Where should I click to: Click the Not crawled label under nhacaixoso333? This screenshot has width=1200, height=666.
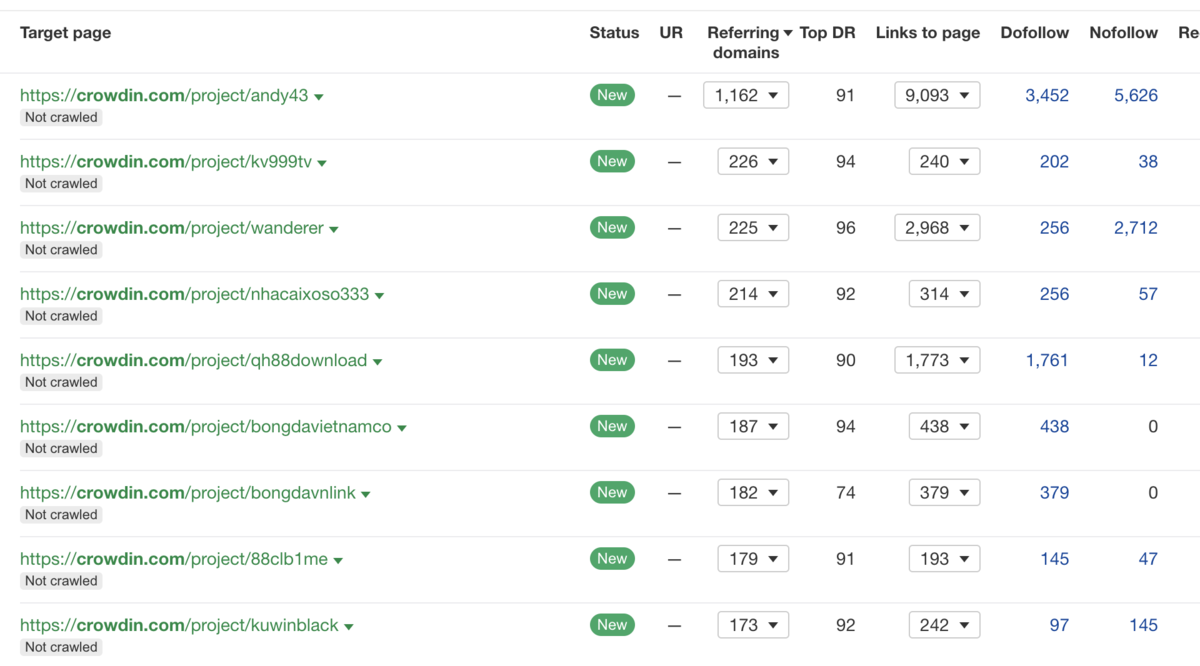point(61,316)
